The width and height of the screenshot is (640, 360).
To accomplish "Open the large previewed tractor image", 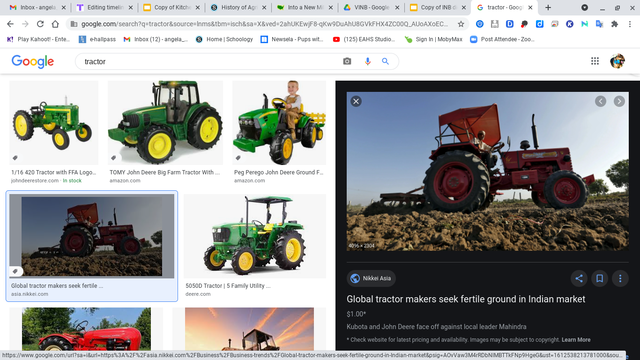I will [x=487, y=171].
